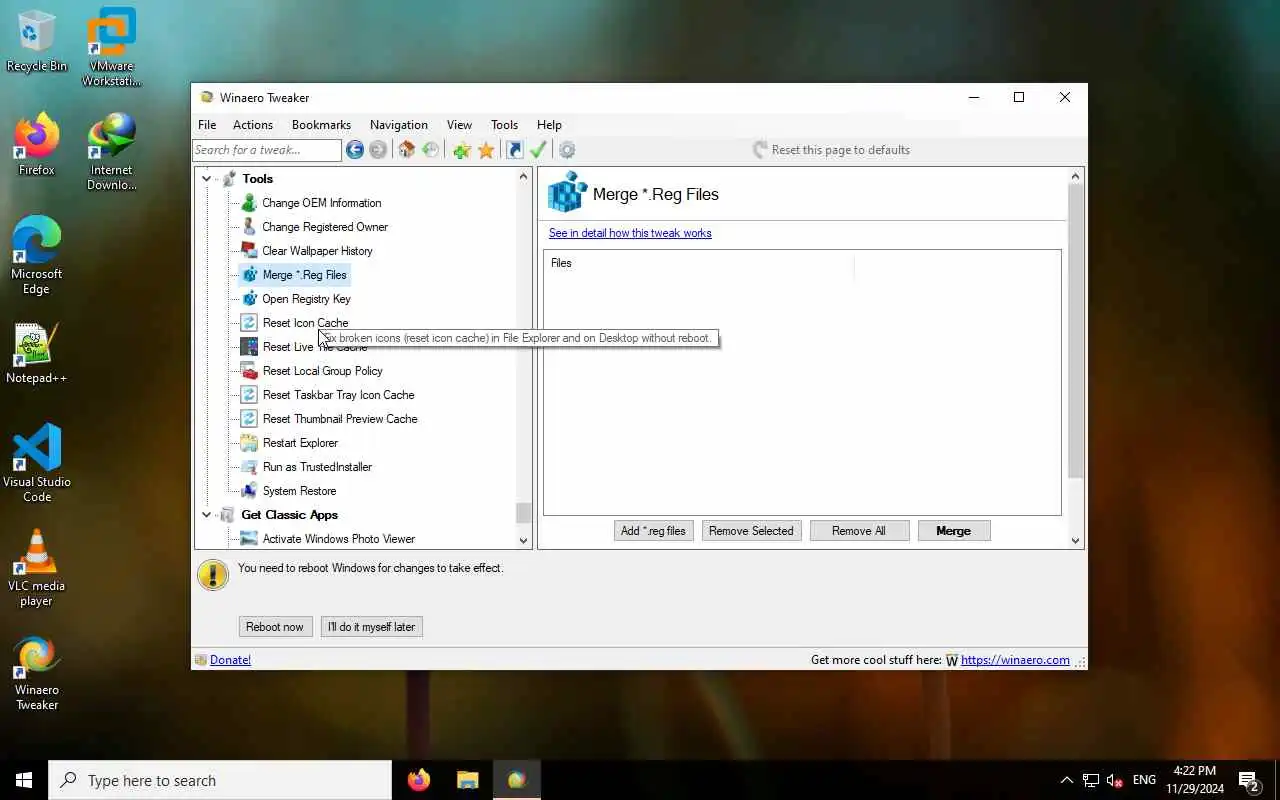Click the VLC media player desktop icon

37,552
